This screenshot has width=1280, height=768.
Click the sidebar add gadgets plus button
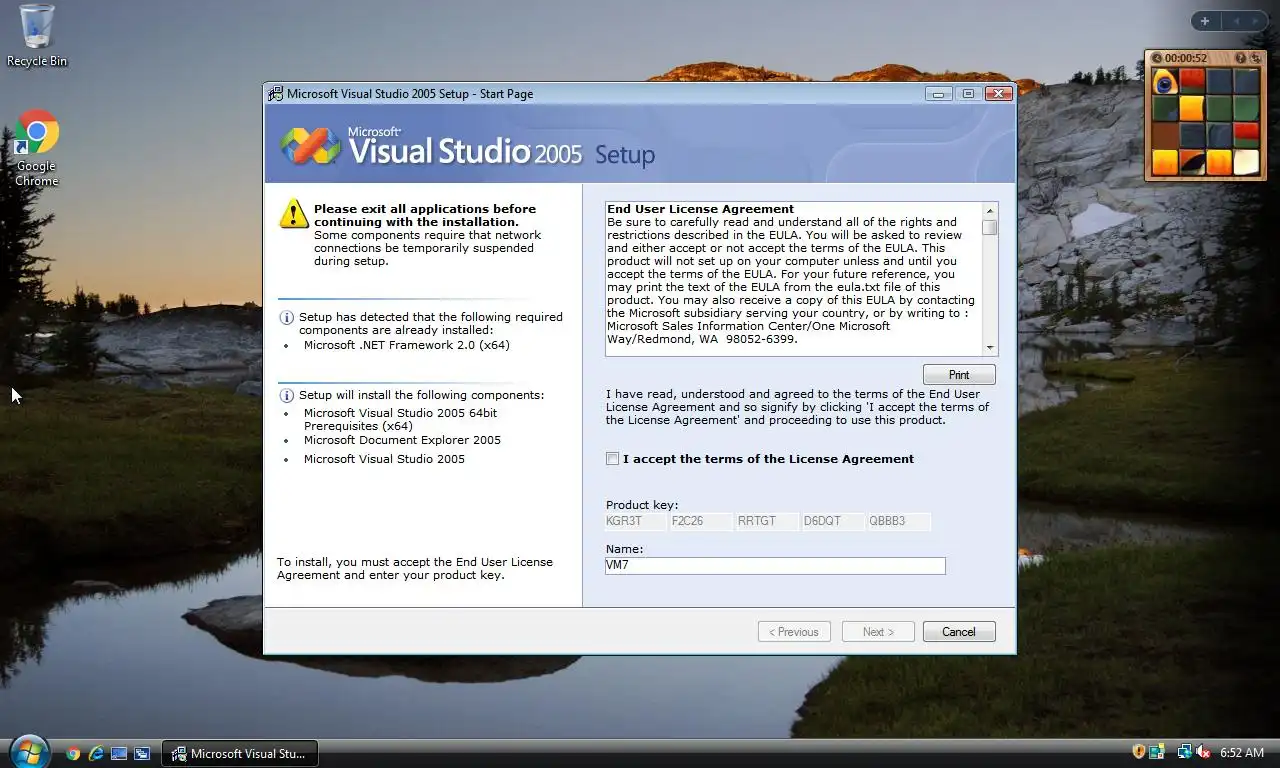(x=1205, y=21)
